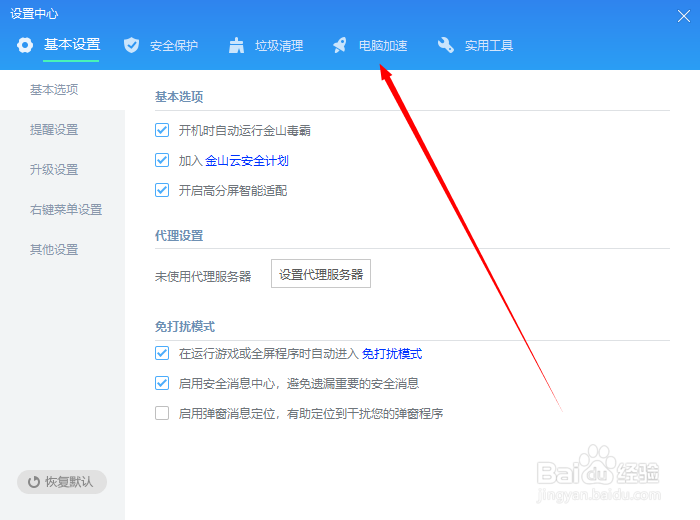
Task: Open the 垃圾清理 tab
Action: point(279,46)
